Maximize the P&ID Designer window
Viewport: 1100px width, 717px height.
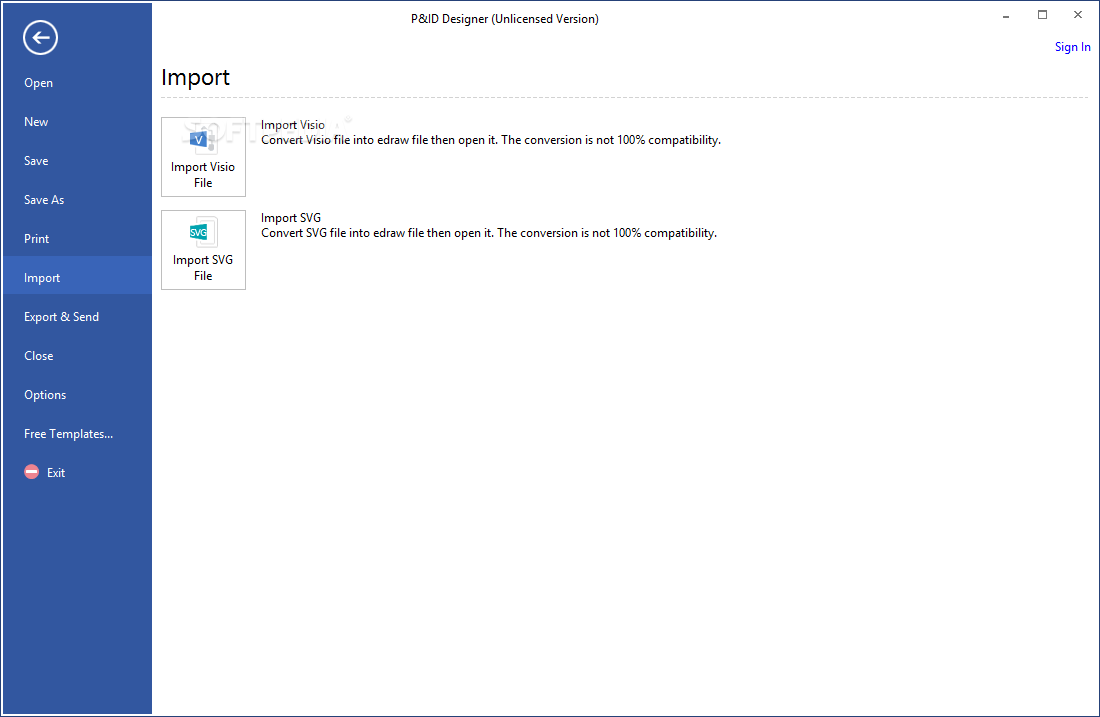1042,15
